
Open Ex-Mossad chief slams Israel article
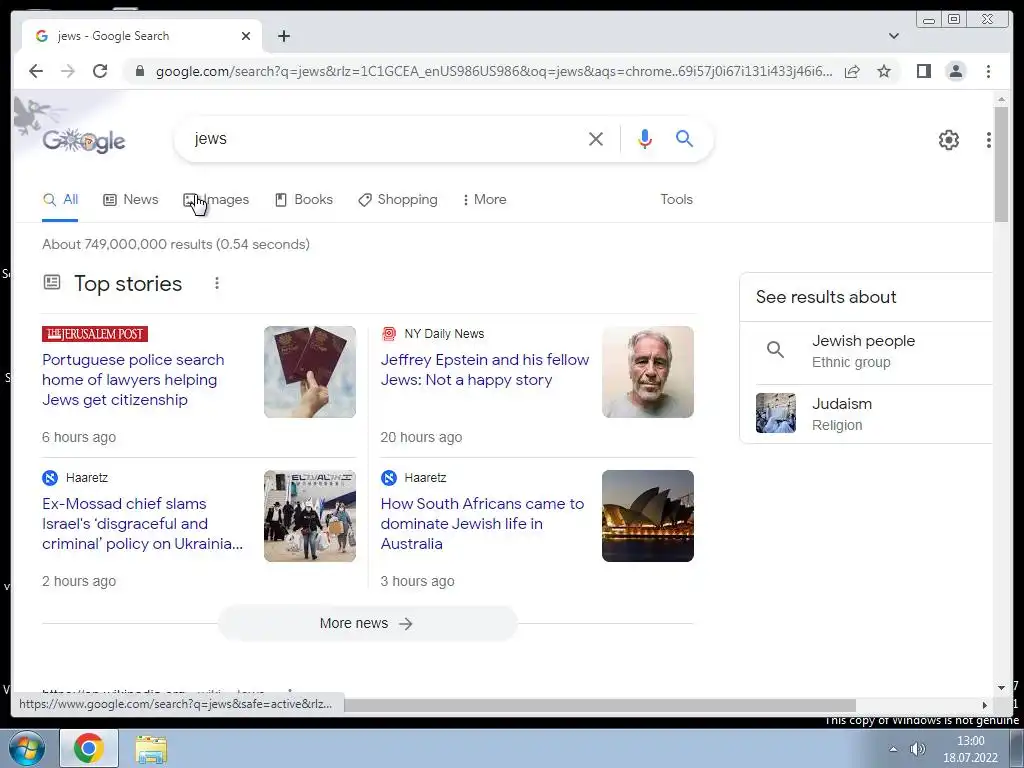click(142, 524)
